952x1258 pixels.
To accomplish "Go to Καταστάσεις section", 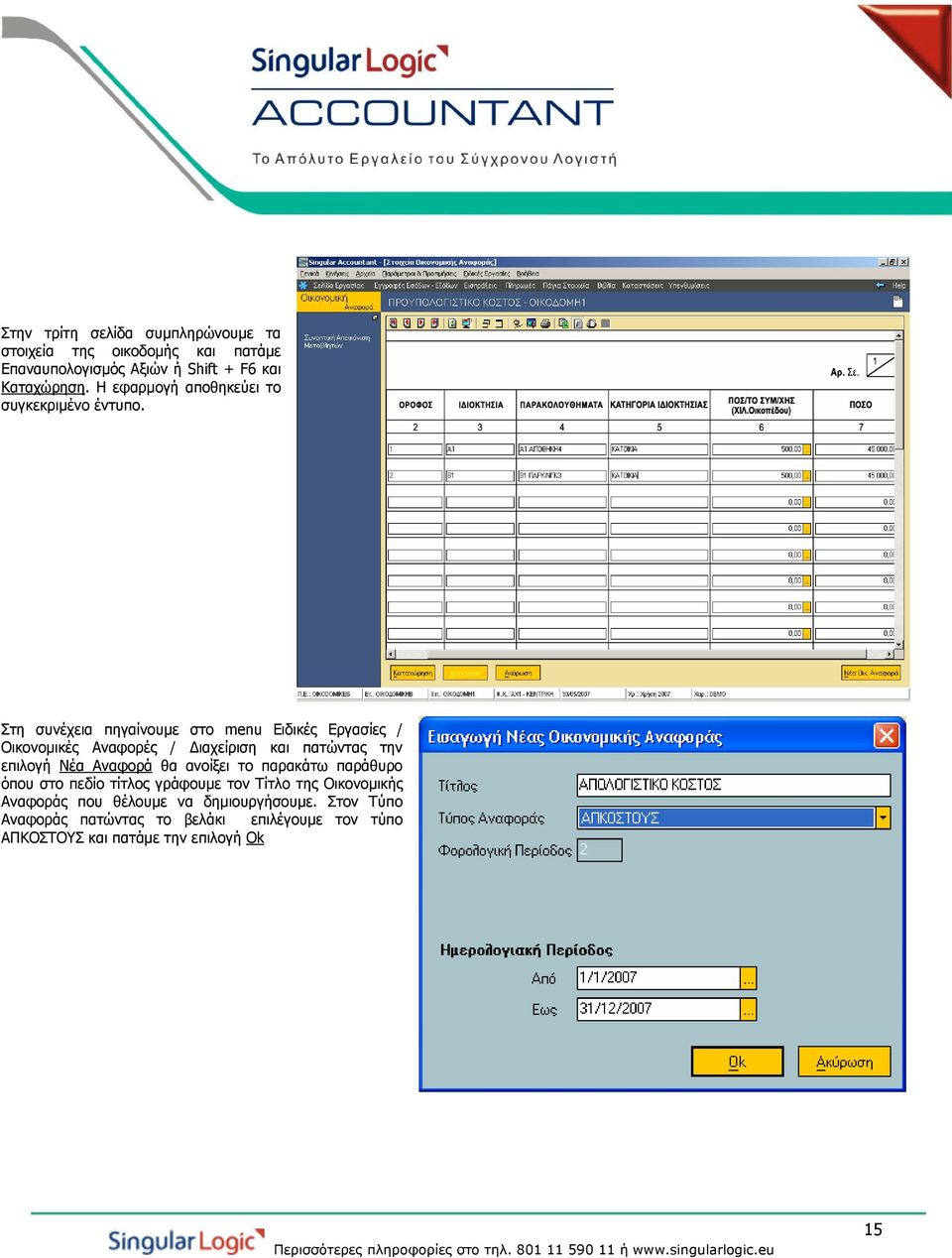I will coord(643,286).
